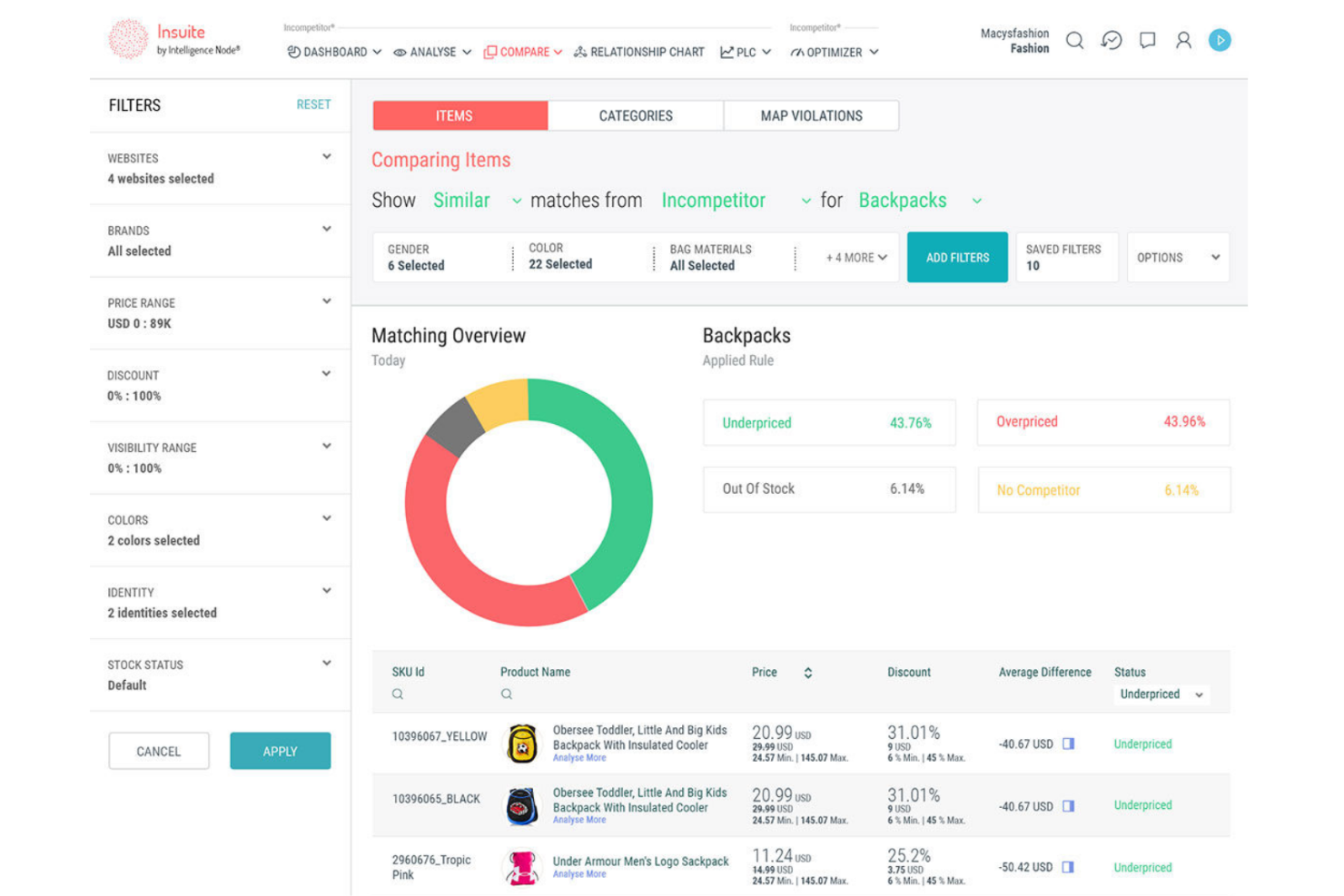
Task: Select the Underpriced 43.76% card
Action: [829, 423]
